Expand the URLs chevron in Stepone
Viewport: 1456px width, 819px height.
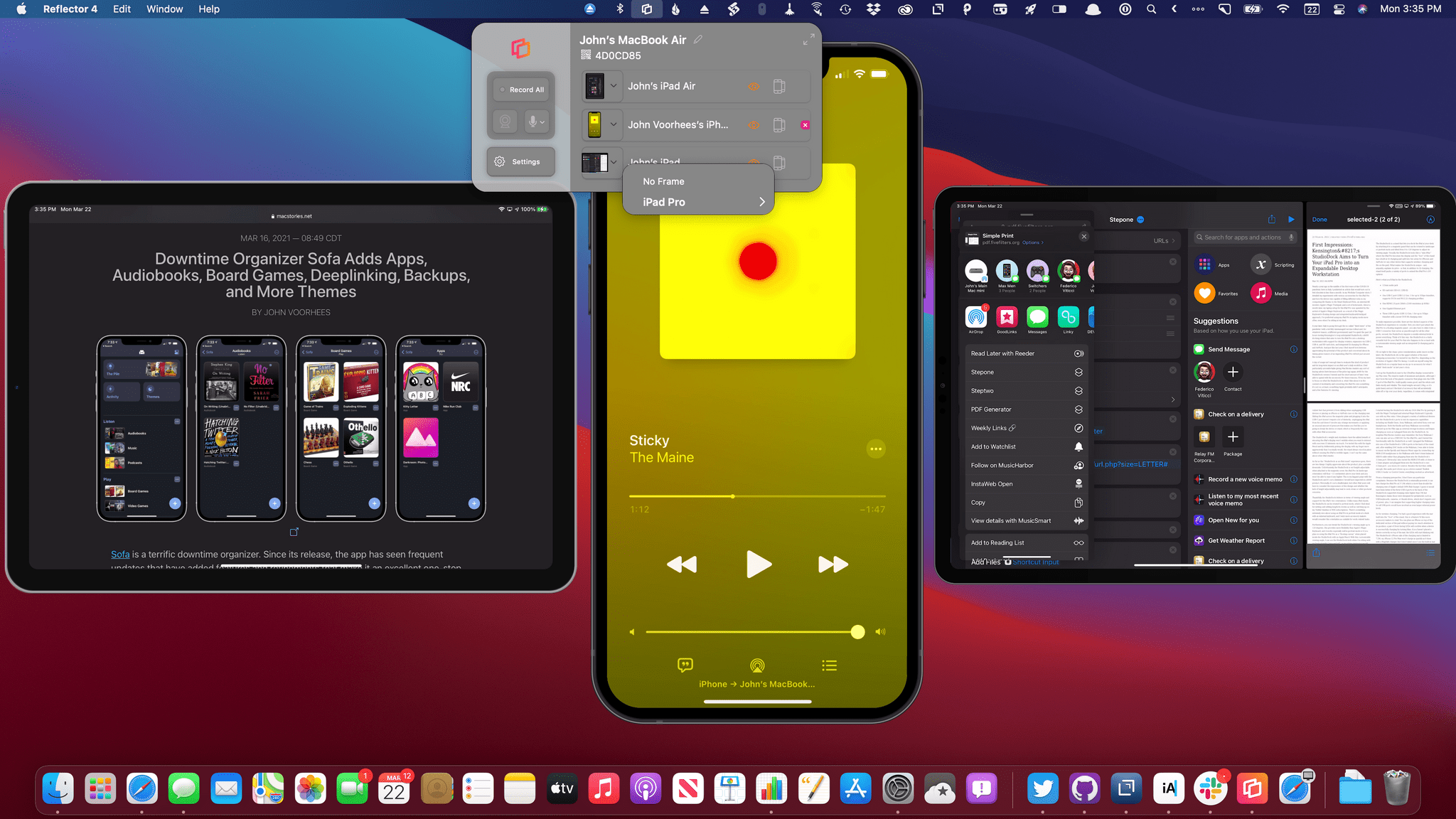point(1172,241)
